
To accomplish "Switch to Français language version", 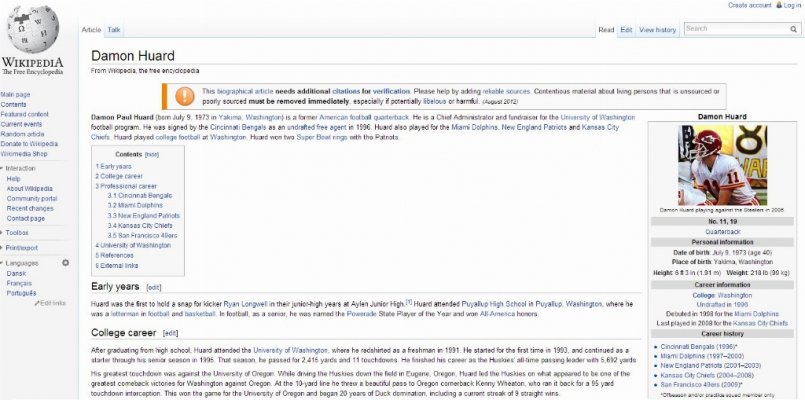I will [19, 283].
